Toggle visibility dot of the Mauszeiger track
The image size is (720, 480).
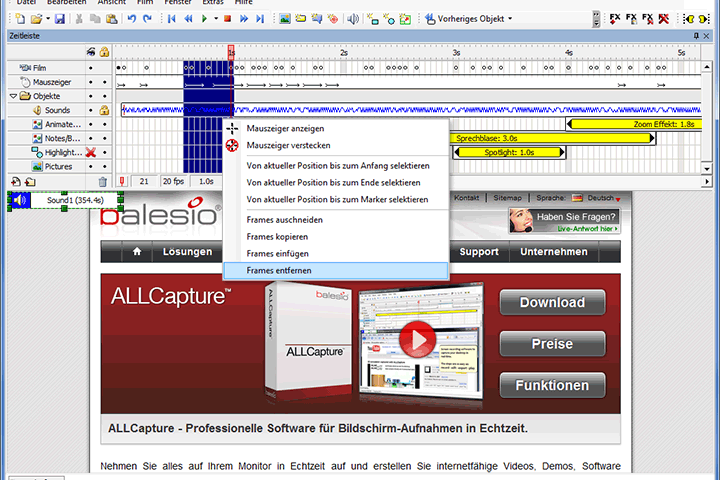(x=91, y=82)
